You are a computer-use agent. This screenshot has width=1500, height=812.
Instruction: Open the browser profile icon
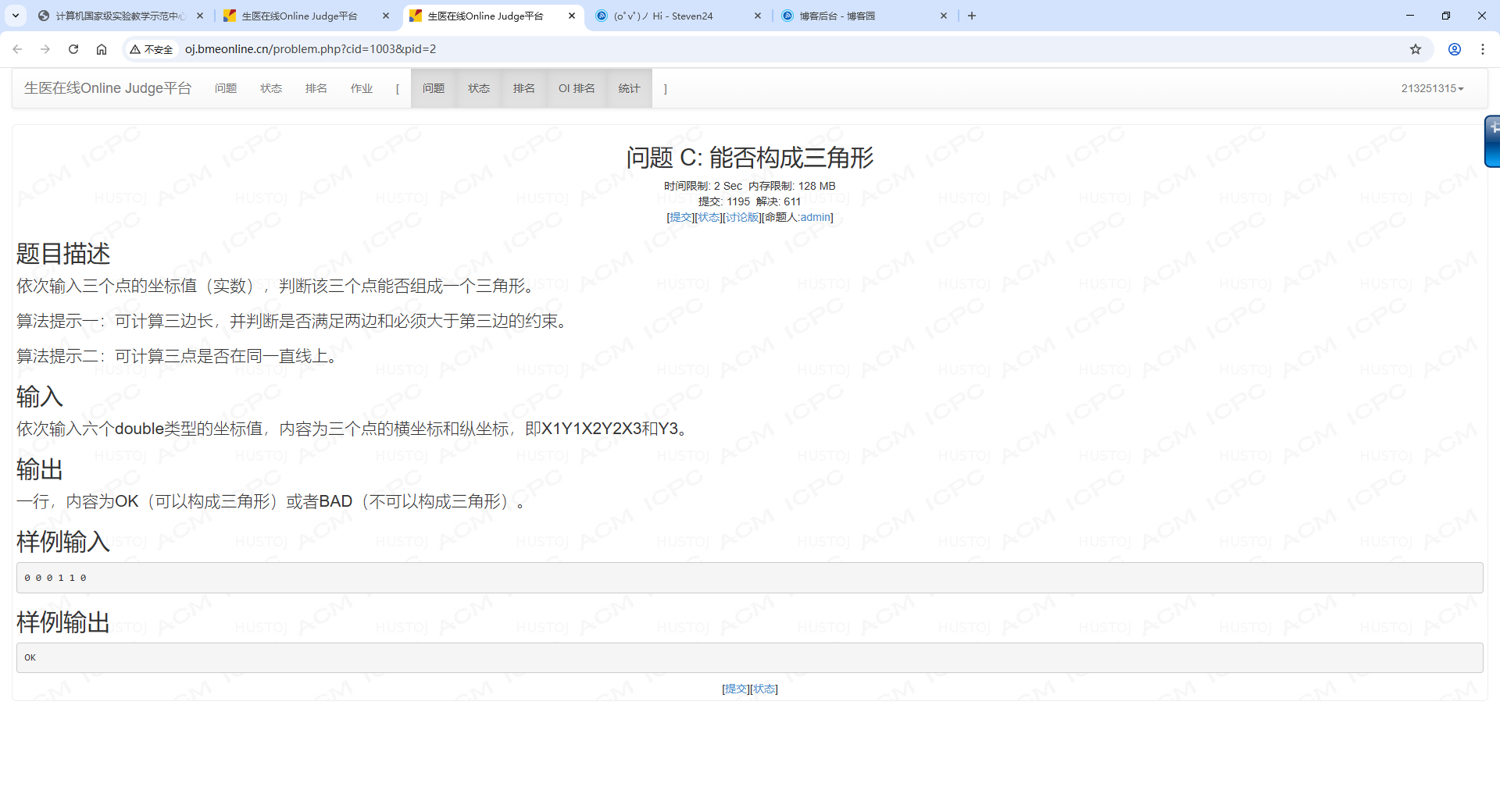point(1455,49)
